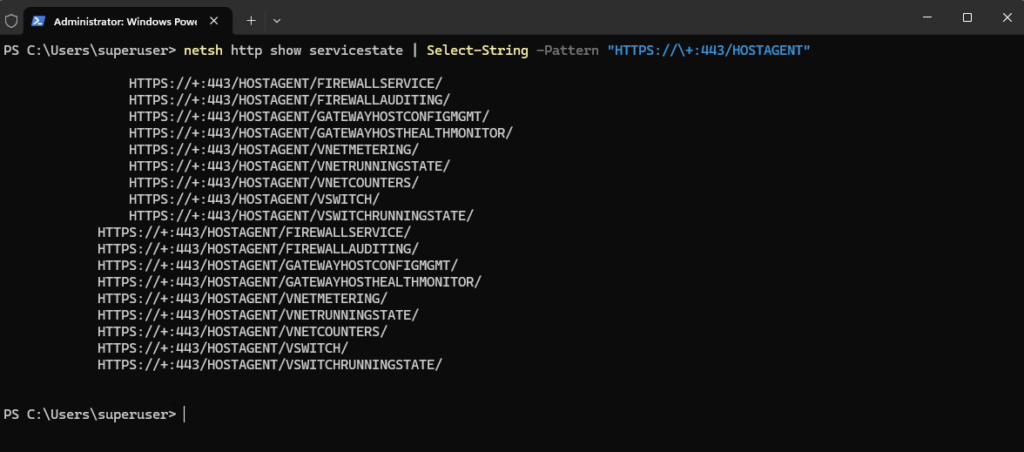
Task: Click the more-indented GATEWAYHOSTHEALTHMONITOR output line
Action: (x=321, y=133)
